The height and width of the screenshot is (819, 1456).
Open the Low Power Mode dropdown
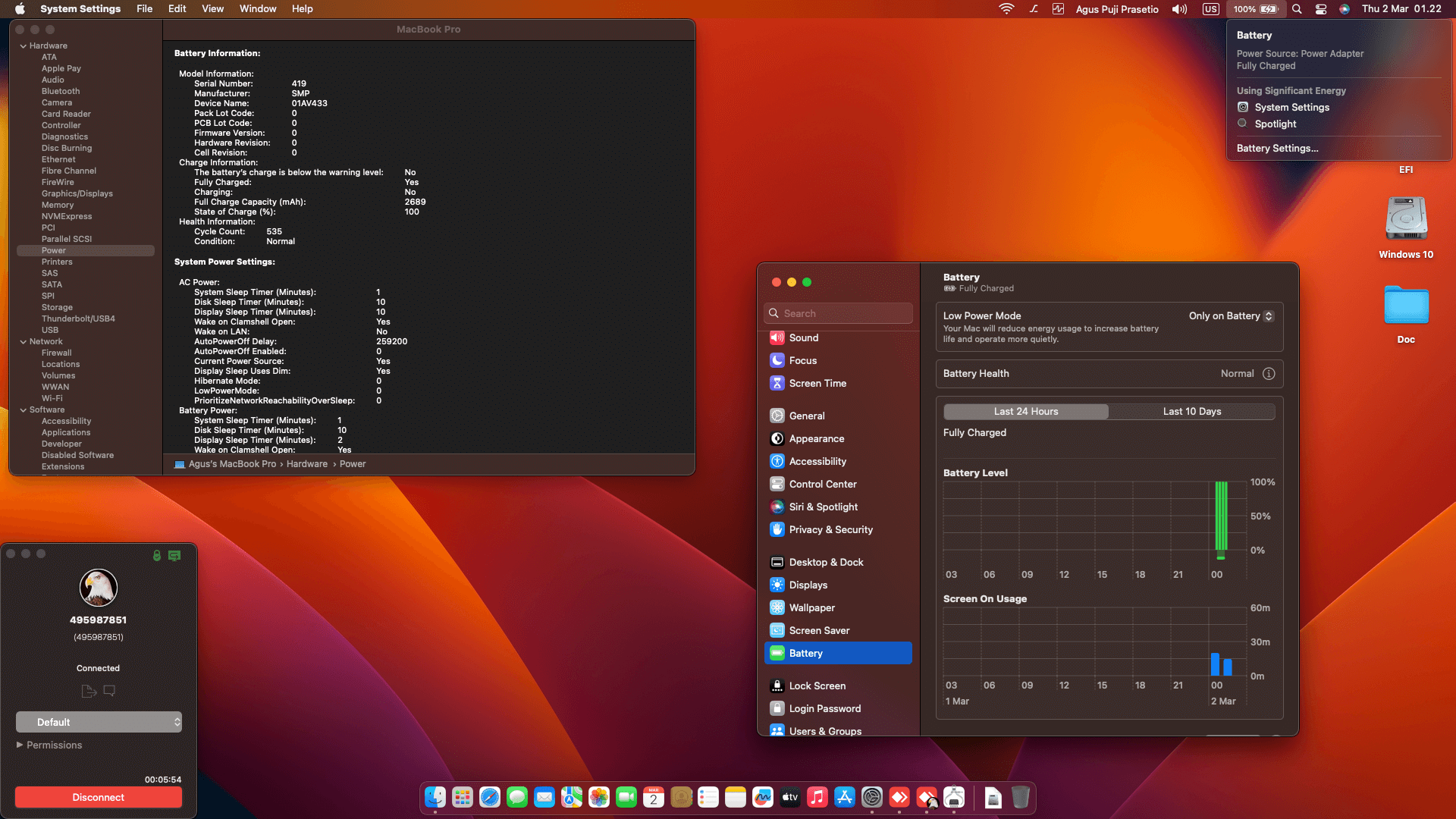point(1231,316)
